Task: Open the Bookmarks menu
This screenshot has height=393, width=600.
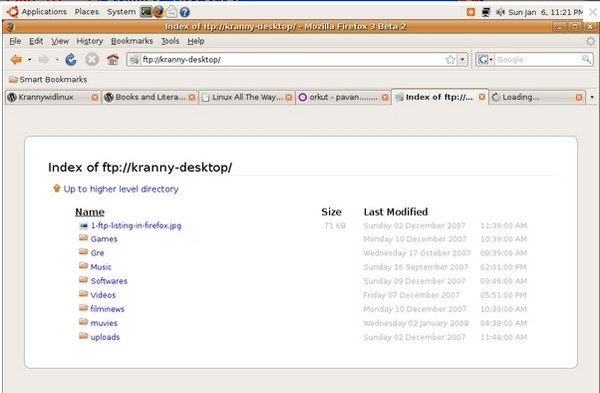Action: pyautogui.click(x=132, y=41)
